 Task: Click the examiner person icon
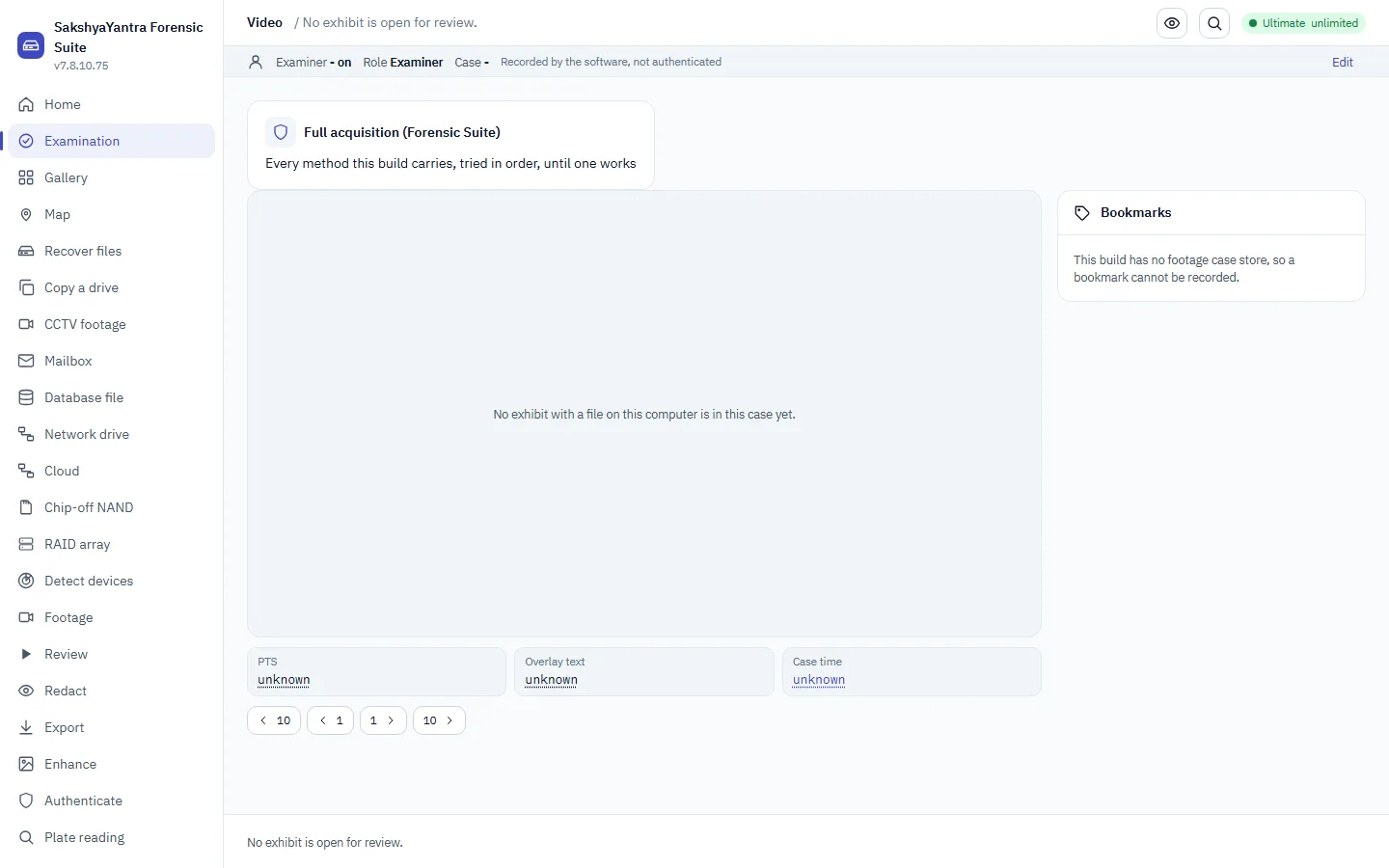tap(256, 62)
